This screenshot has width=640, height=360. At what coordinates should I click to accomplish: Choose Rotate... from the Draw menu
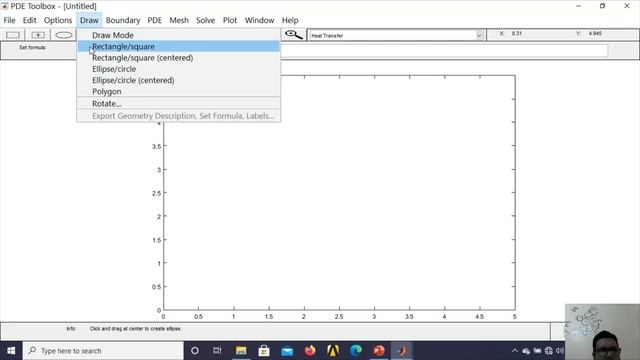pyautogui.click(x=179, y=104)
